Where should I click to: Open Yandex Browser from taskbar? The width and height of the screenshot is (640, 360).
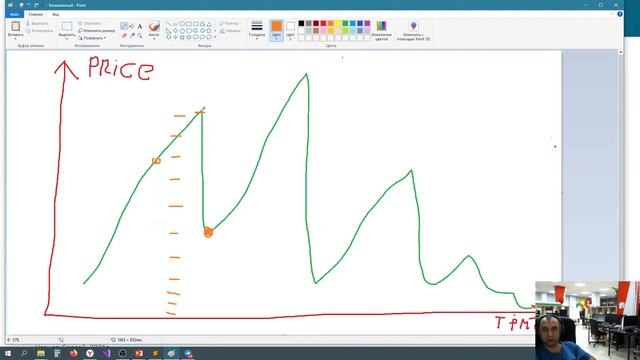pyautogui.click(x=90, y=353)
